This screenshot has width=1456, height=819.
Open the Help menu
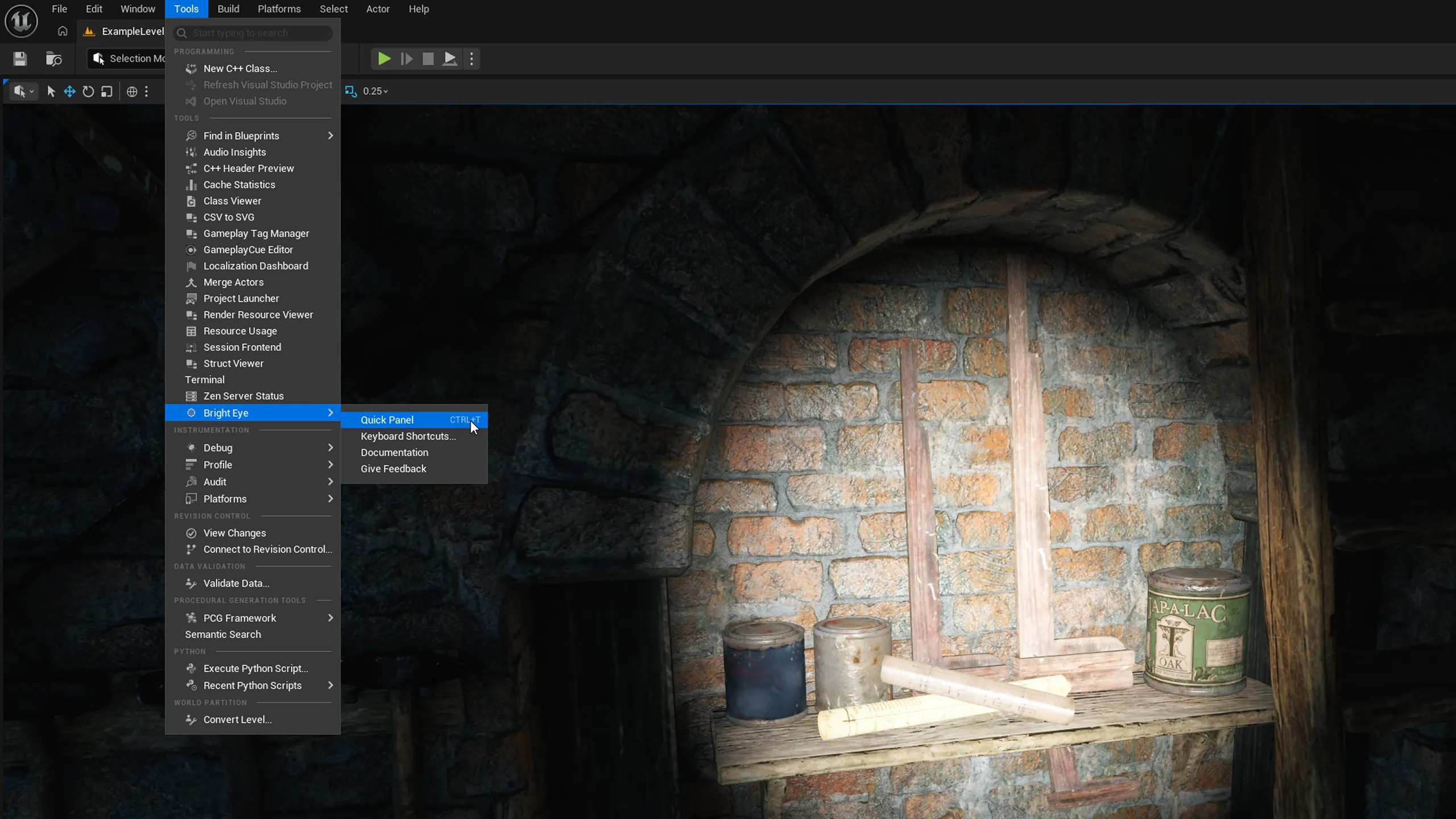point(419,9)
